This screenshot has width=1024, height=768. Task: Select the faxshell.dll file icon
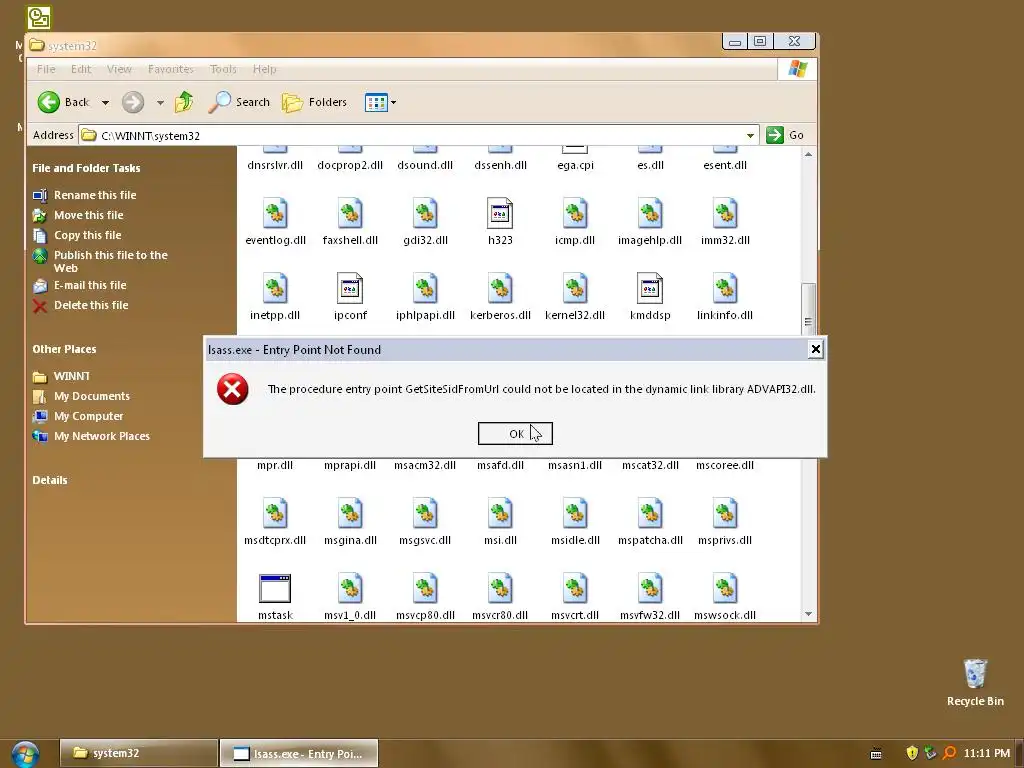(350, 213)
